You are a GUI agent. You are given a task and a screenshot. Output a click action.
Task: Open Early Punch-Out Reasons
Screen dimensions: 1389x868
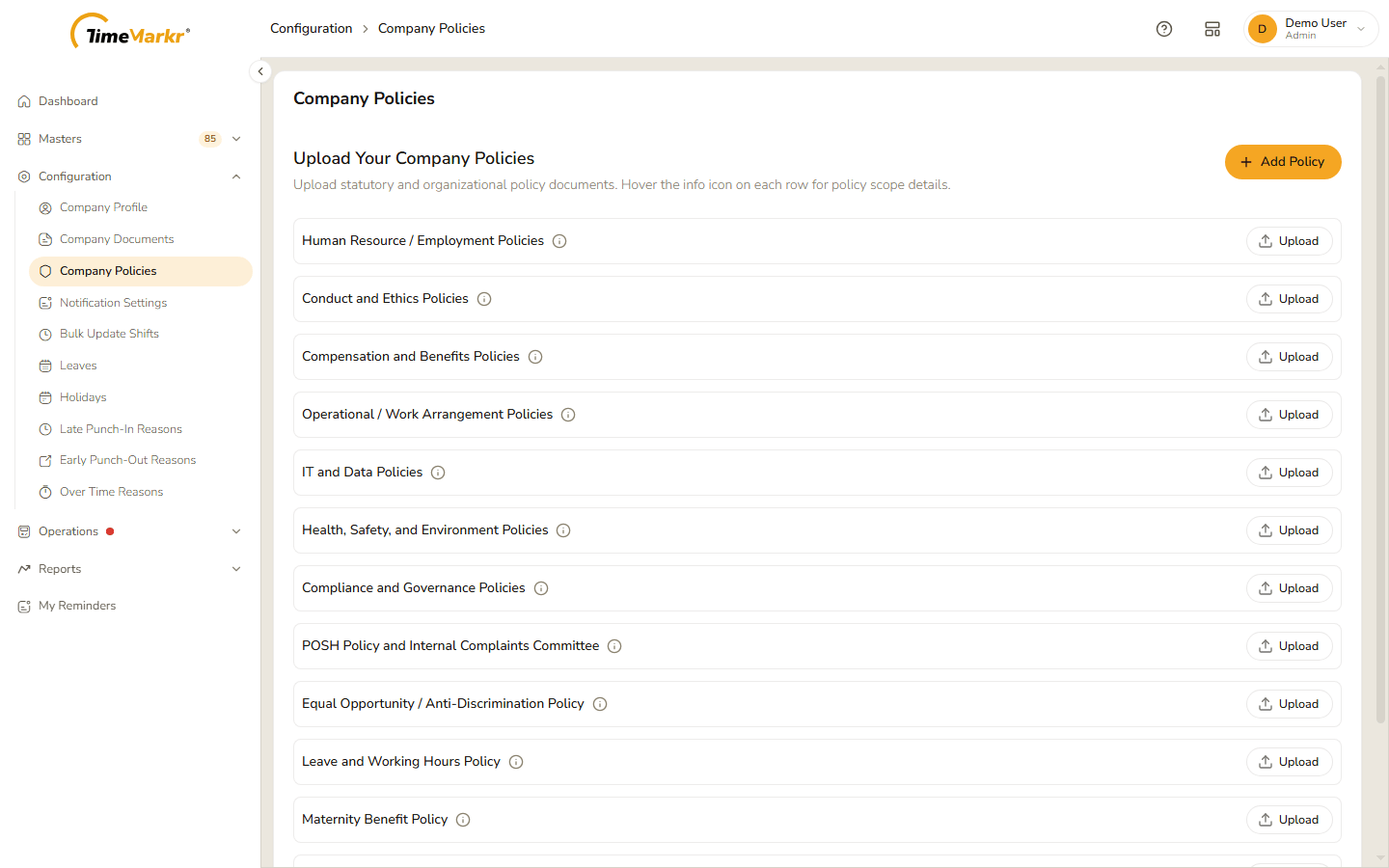point(127,460)
